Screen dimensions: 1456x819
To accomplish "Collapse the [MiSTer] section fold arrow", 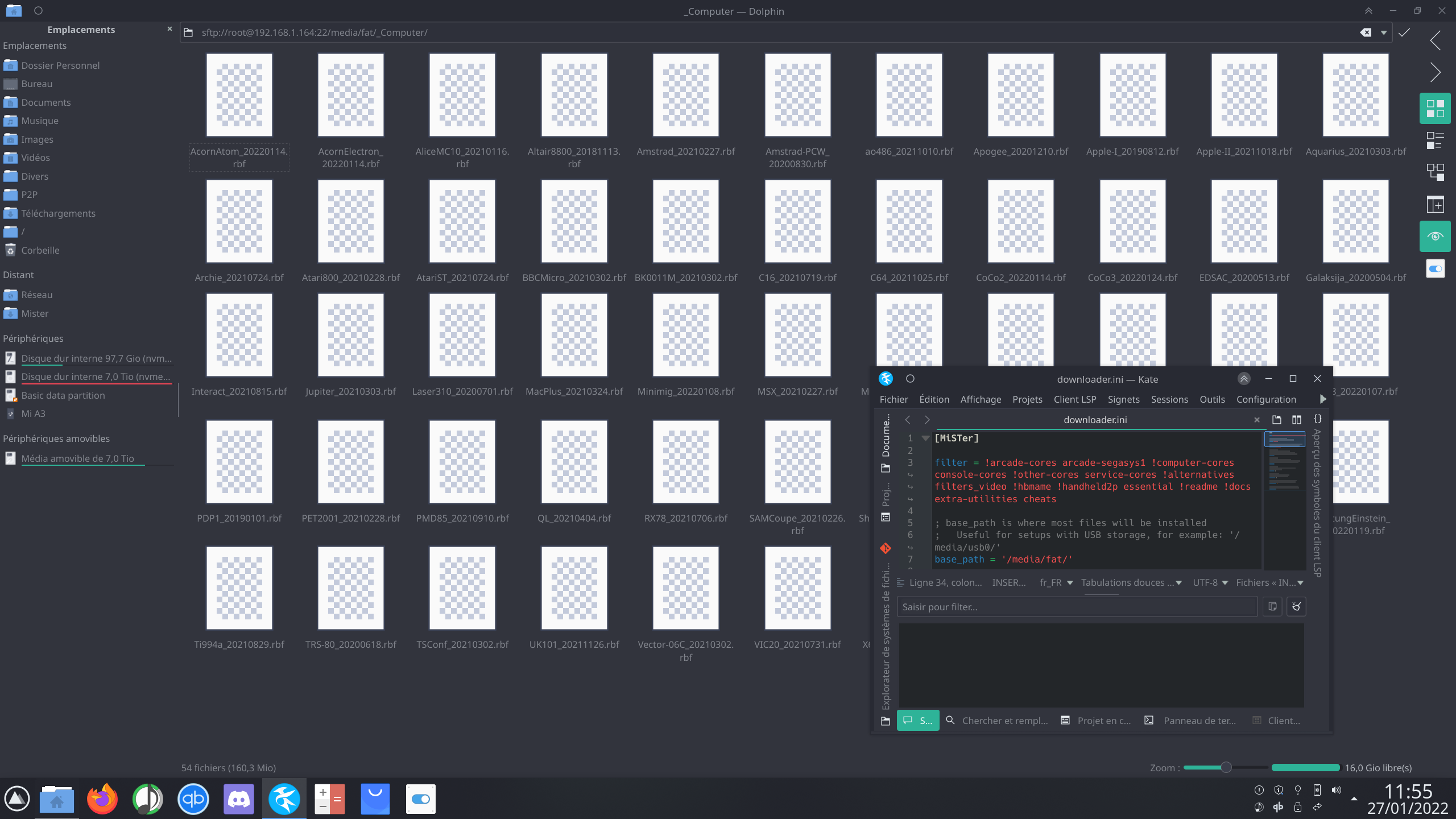I will click(925, 438).
